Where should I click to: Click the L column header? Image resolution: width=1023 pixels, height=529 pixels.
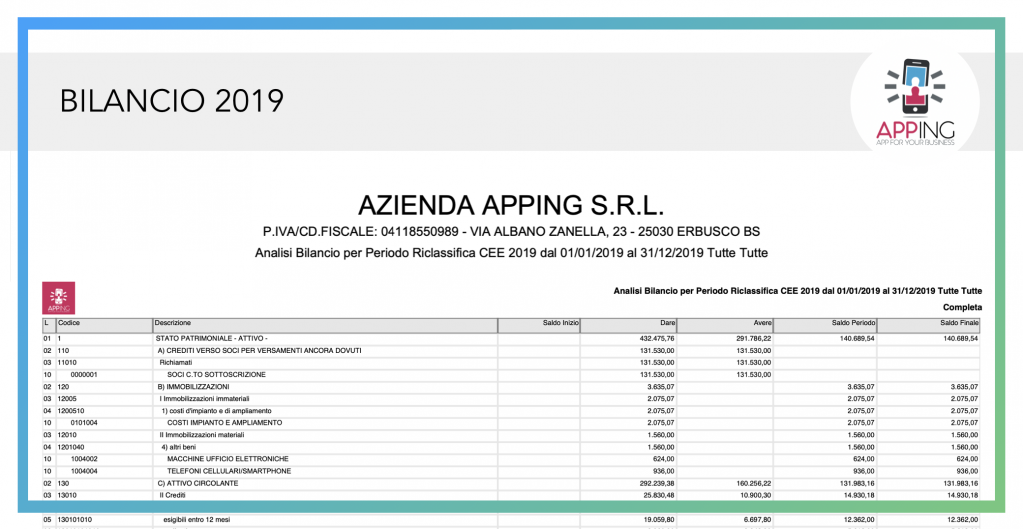click(x=49, y=324)
